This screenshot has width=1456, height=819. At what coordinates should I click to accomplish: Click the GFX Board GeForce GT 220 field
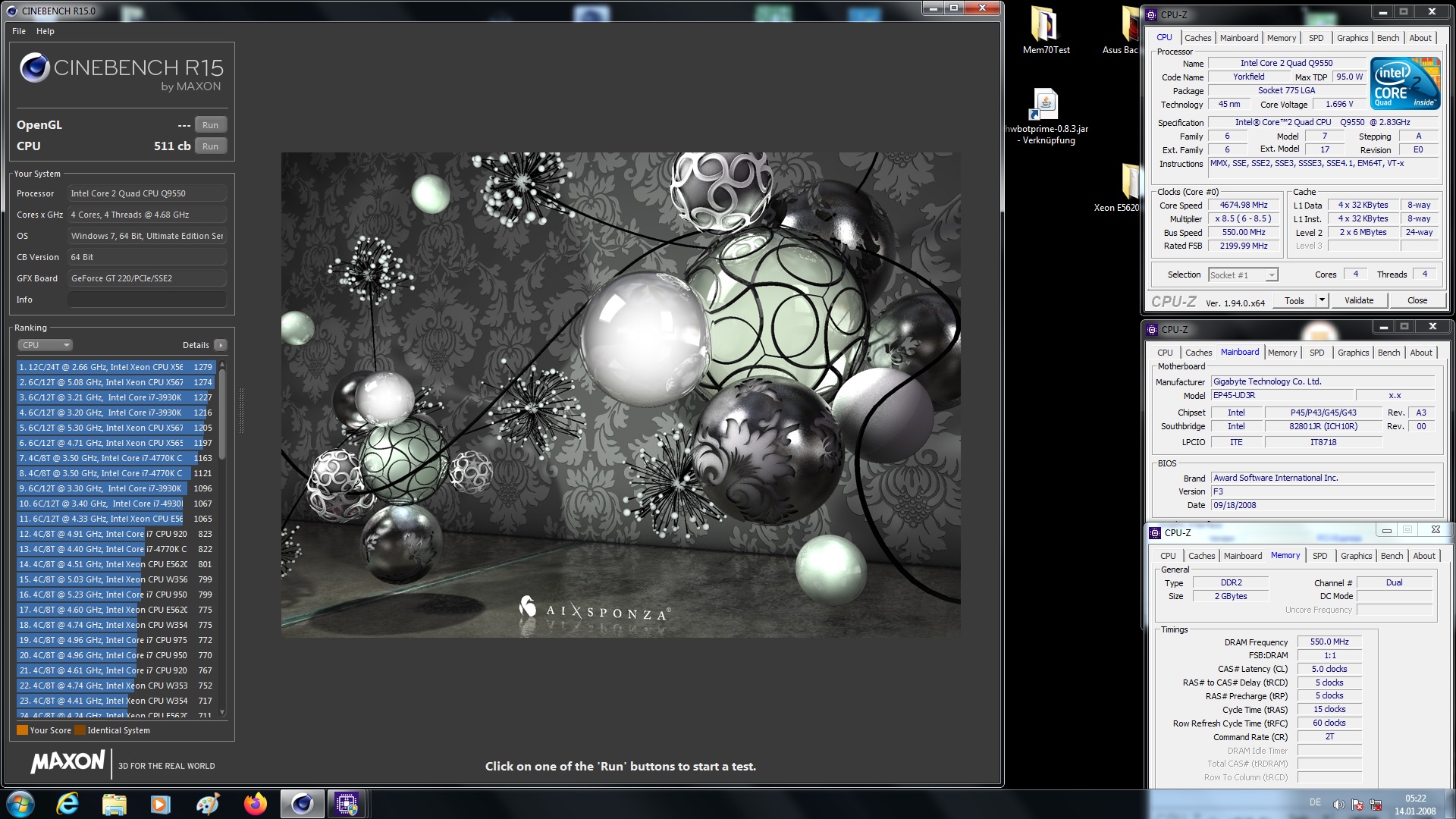pyautogui.click(x=147, y=278)
